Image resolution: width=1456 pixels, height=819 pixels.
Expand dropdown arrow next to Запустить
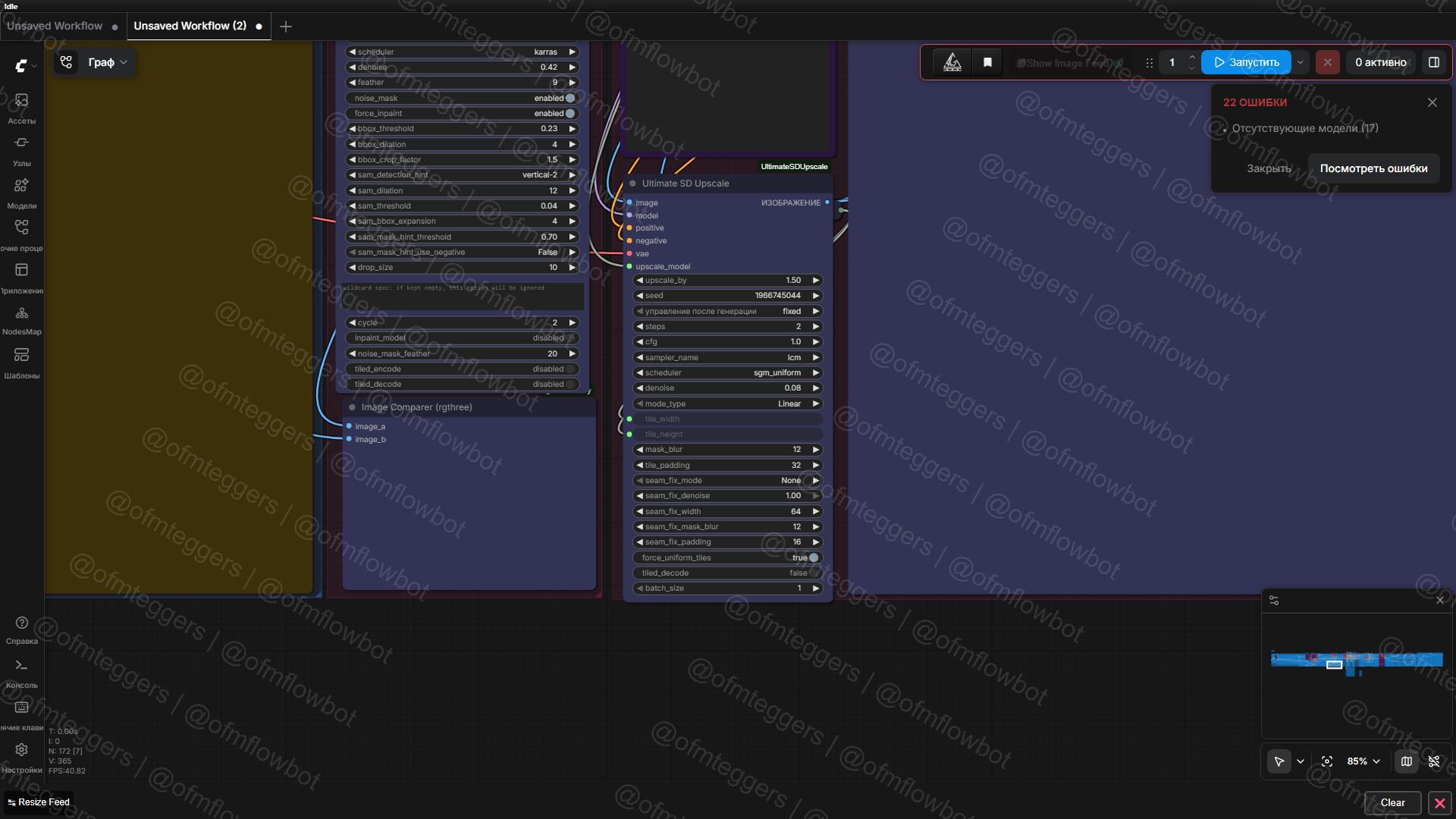pos(1301,62)
